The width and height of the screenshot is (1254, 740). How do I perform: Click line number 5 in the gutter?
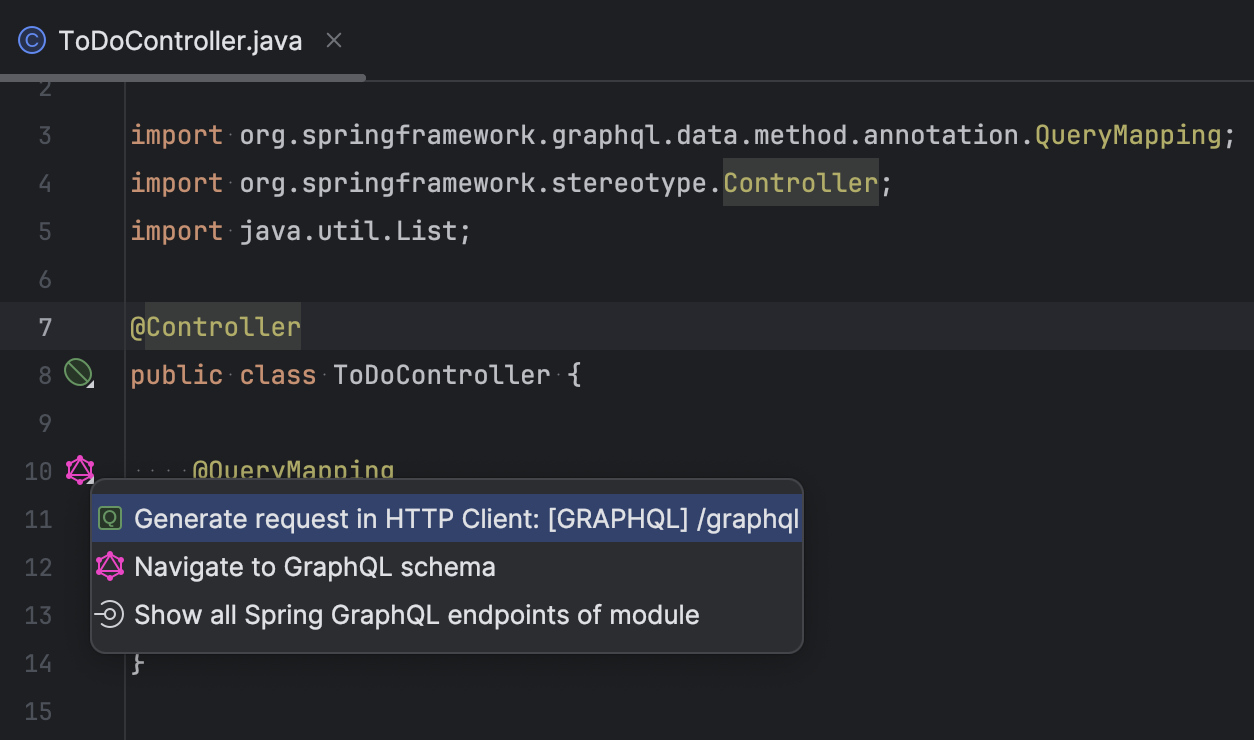pyautogui.click(x=45, y=230)
